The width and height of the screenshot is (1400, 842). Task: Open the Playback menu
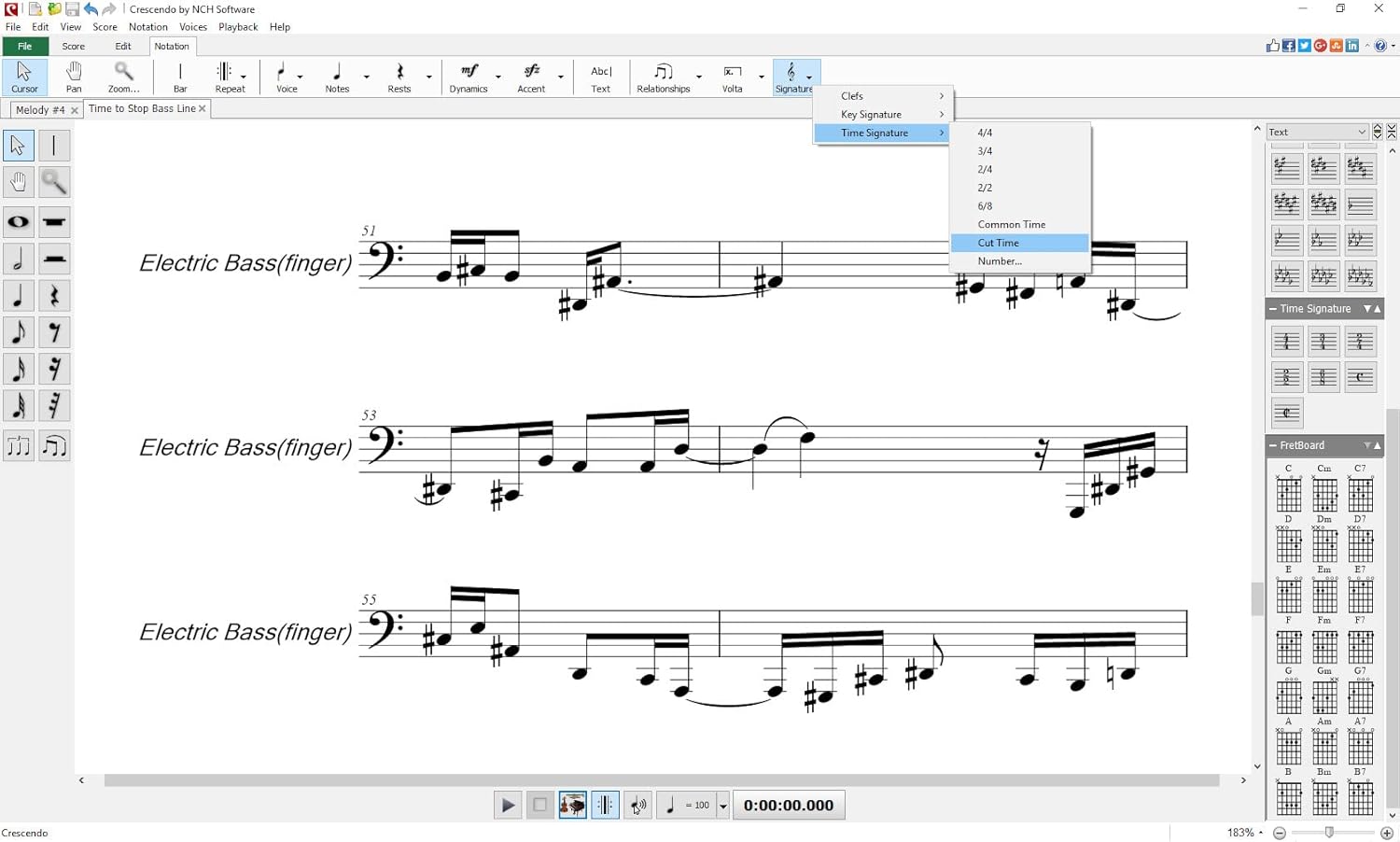click(238, 26)
